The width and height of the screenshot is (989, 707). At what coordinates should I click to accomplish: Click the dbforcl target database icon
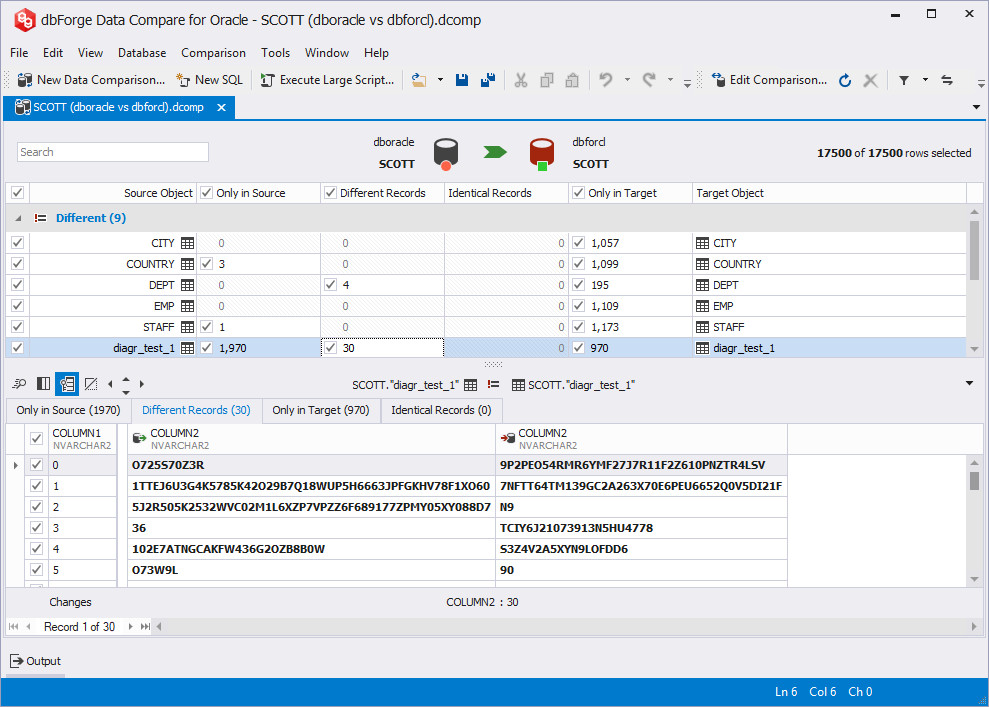point(542,155)
